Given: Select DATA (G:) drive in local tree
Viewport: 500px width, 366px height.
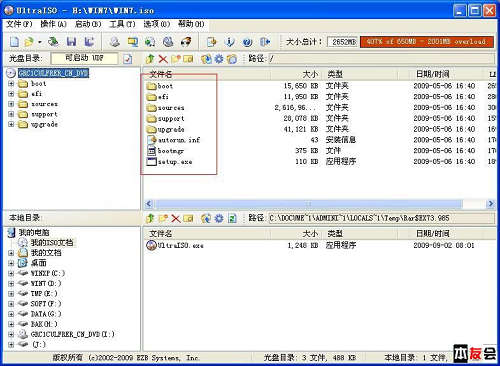Looking at the screenshot, I should click(x=40, y=314).
